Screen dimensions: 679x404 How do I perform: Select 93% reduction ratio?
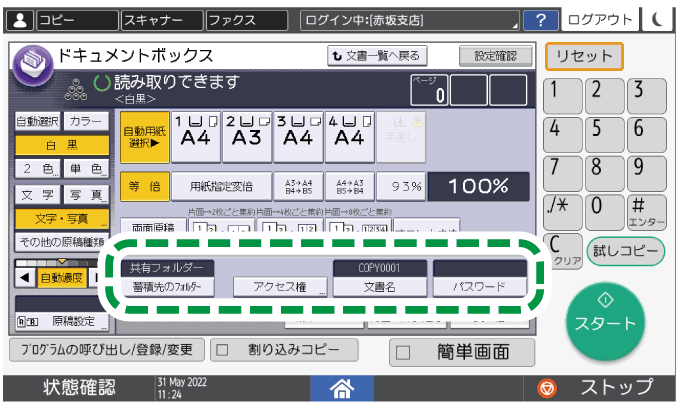[401, 187]
